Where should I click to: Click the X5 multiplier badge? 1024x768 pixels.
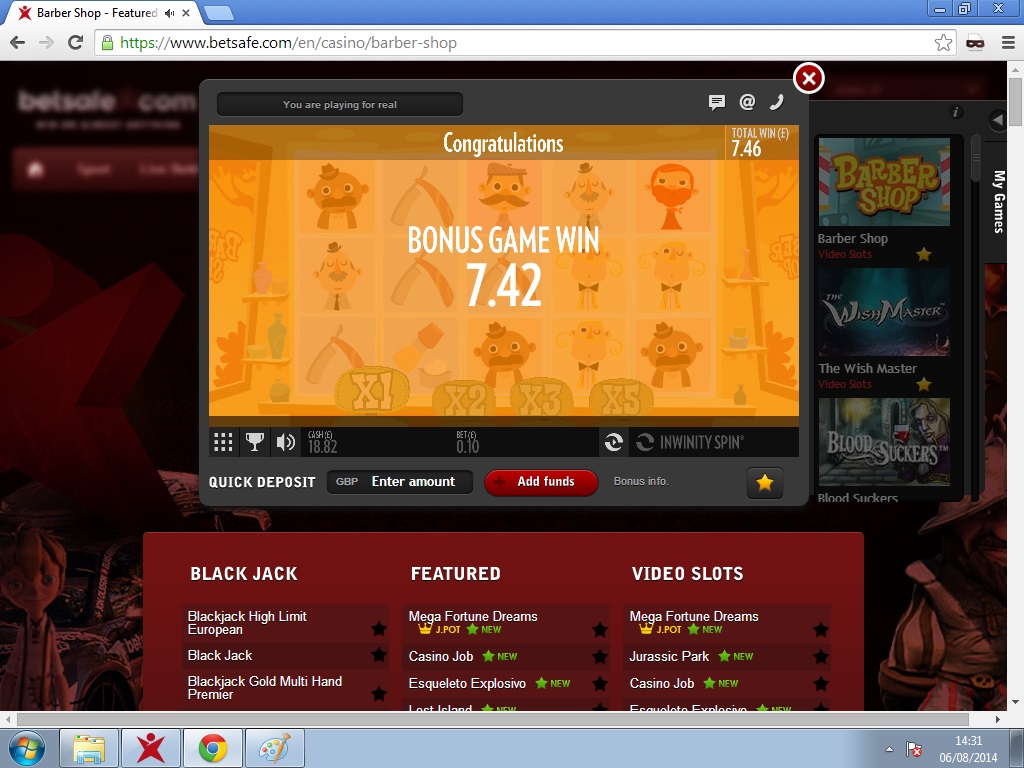coord(621,396)
